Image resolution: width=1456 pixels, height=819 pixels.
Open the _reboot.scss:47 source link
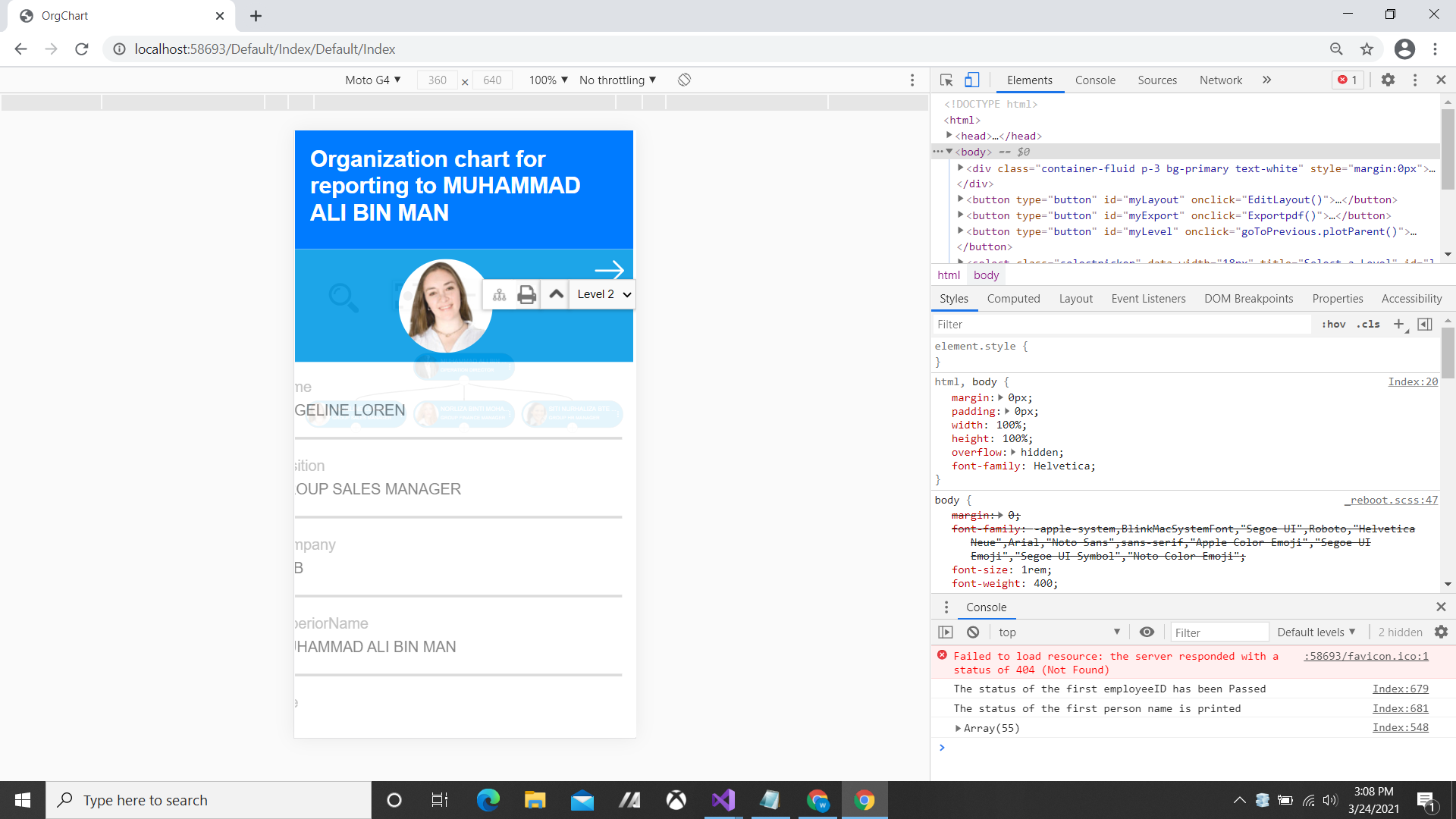tap(1392, 500)
